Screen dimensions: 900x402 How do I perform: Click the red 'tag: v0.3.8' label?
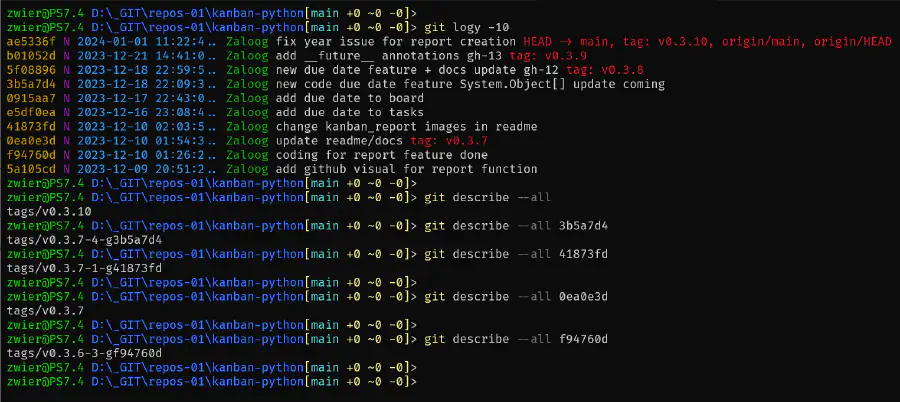(604, 70)
